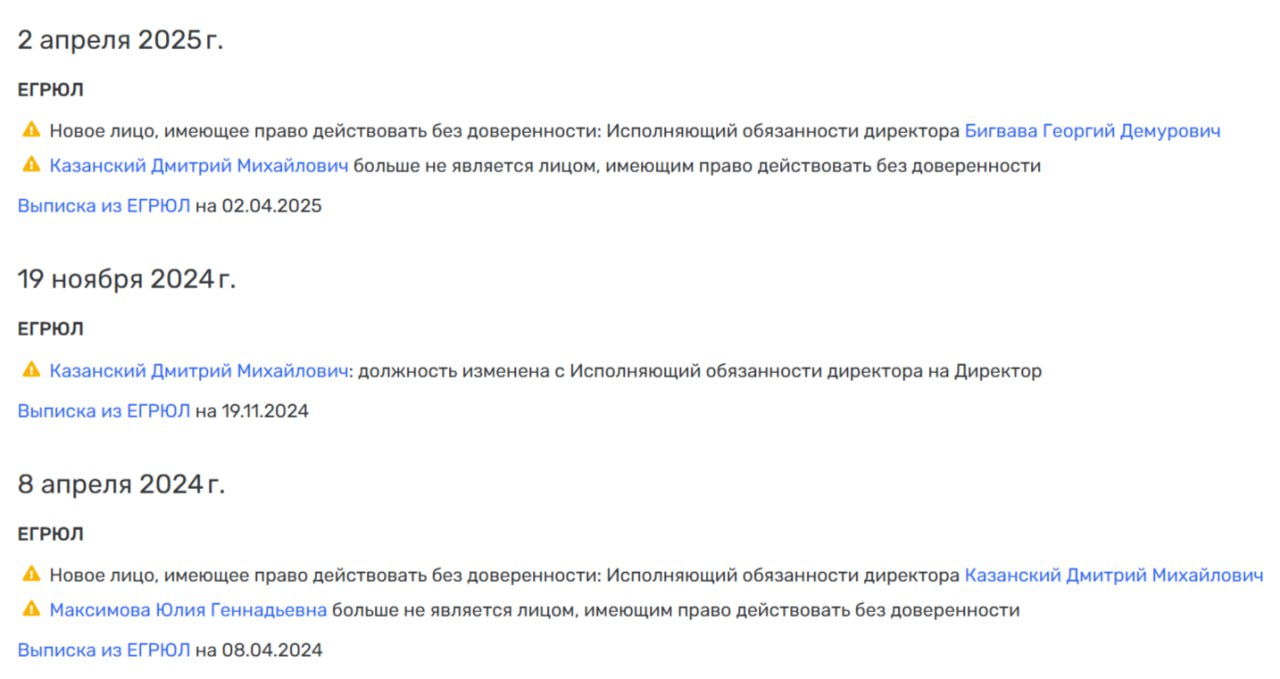Click the 8 апреля 2024 г. heading
1280x679 pixels.
[x=121, y=485]
